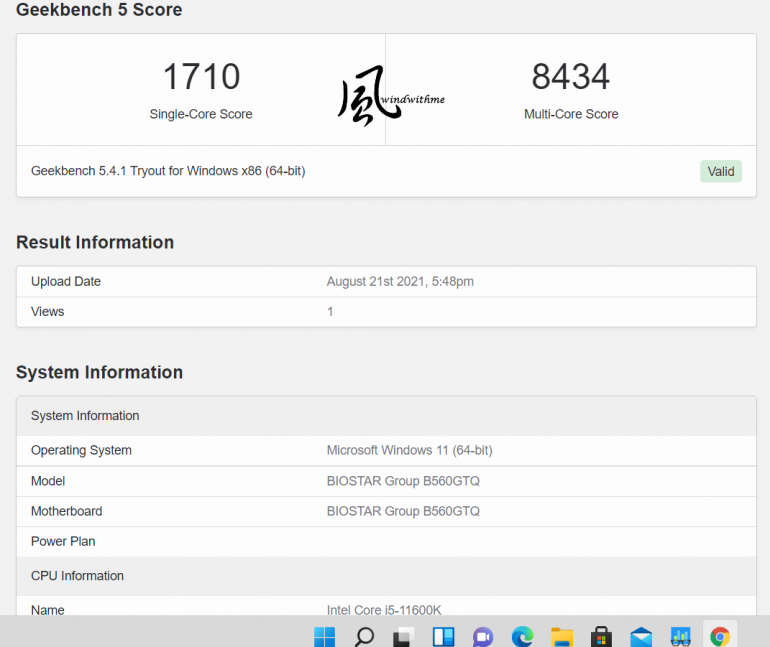Select the Upload Date row
This screenshot has height=647, width=770.
coord(386,281)
